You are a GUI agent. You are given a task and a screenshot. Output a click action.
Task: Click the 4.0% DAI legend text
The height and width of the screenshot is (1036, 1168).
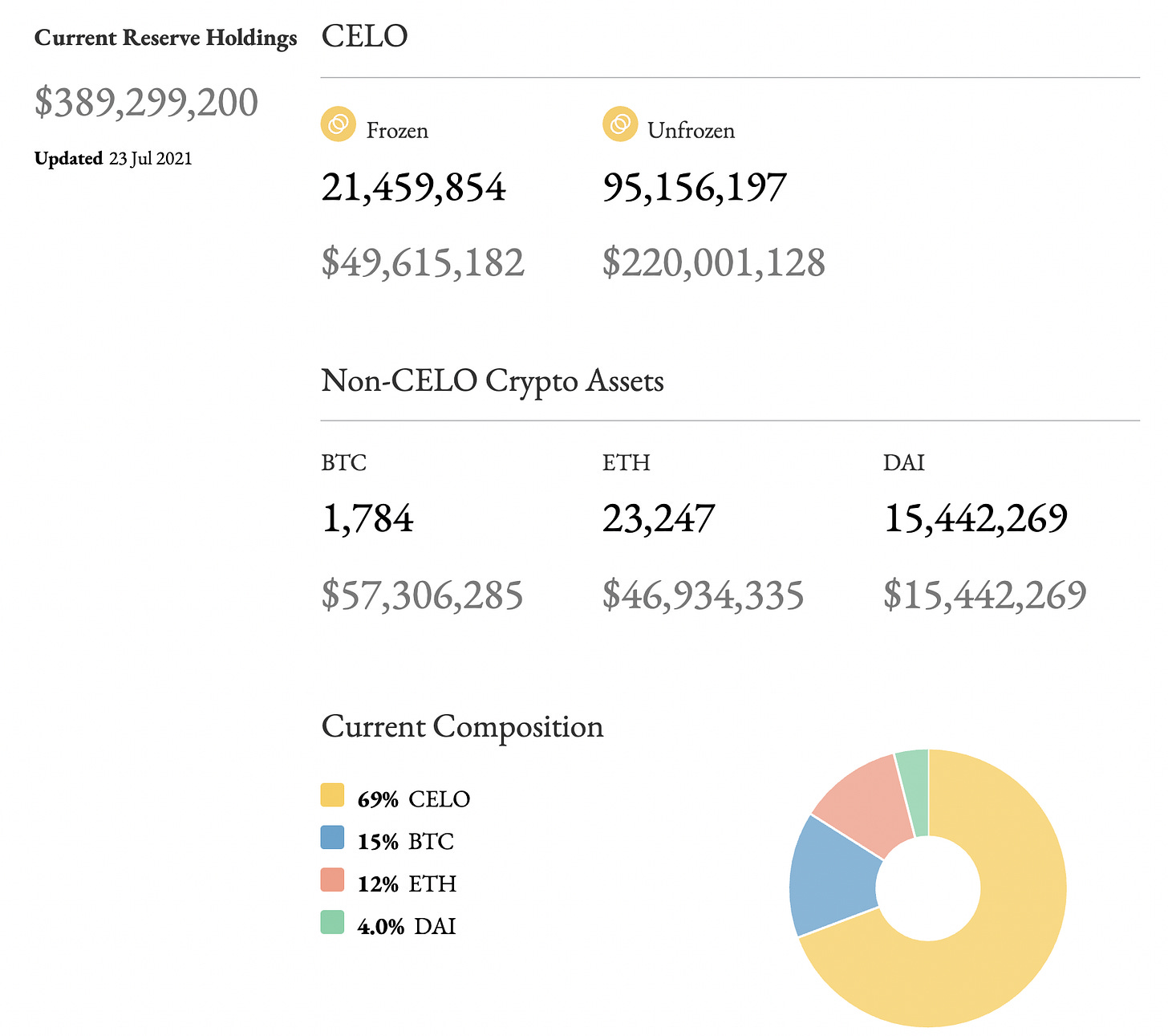[407, 927]
